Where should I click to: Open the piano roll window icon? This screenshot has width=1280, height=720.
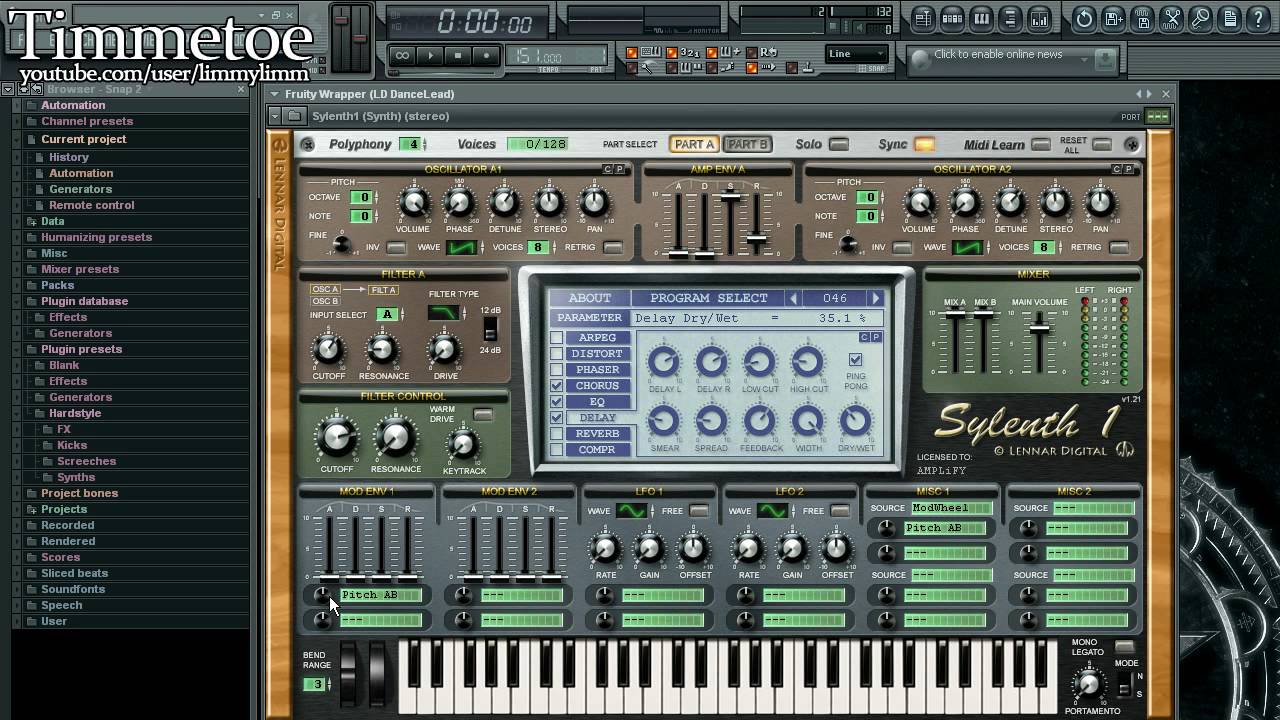pos(981,19)
